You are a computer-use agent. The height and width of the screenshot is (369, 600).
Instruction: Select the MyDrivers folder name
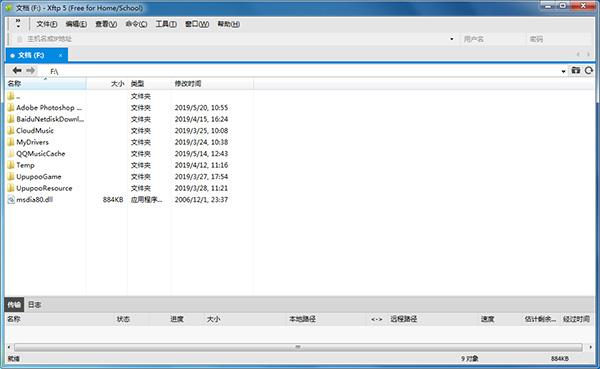pos(33,142)
